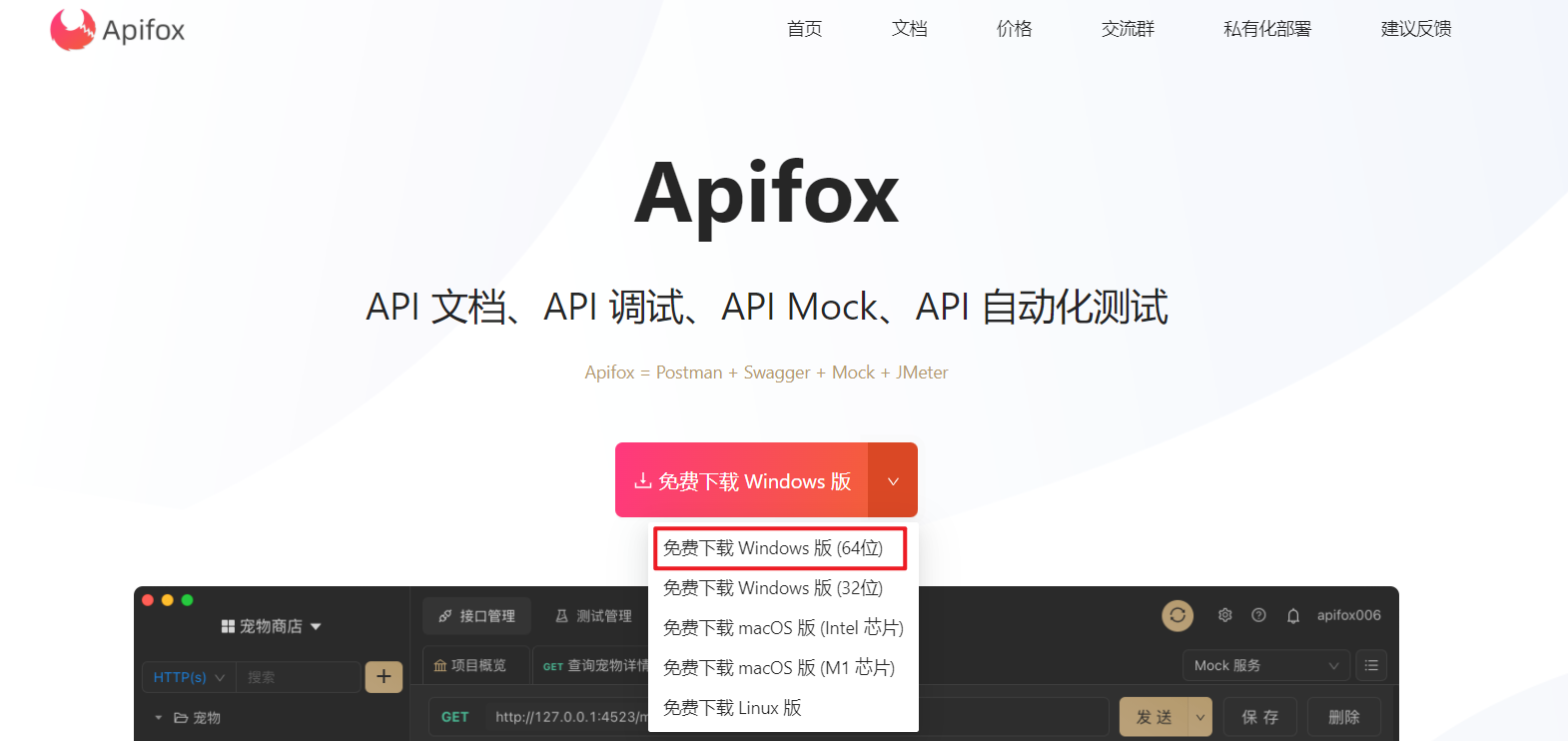This screenshot has height=741, width=1568.
Task: Open the 文档 nav link
Action: click(909, 29)
